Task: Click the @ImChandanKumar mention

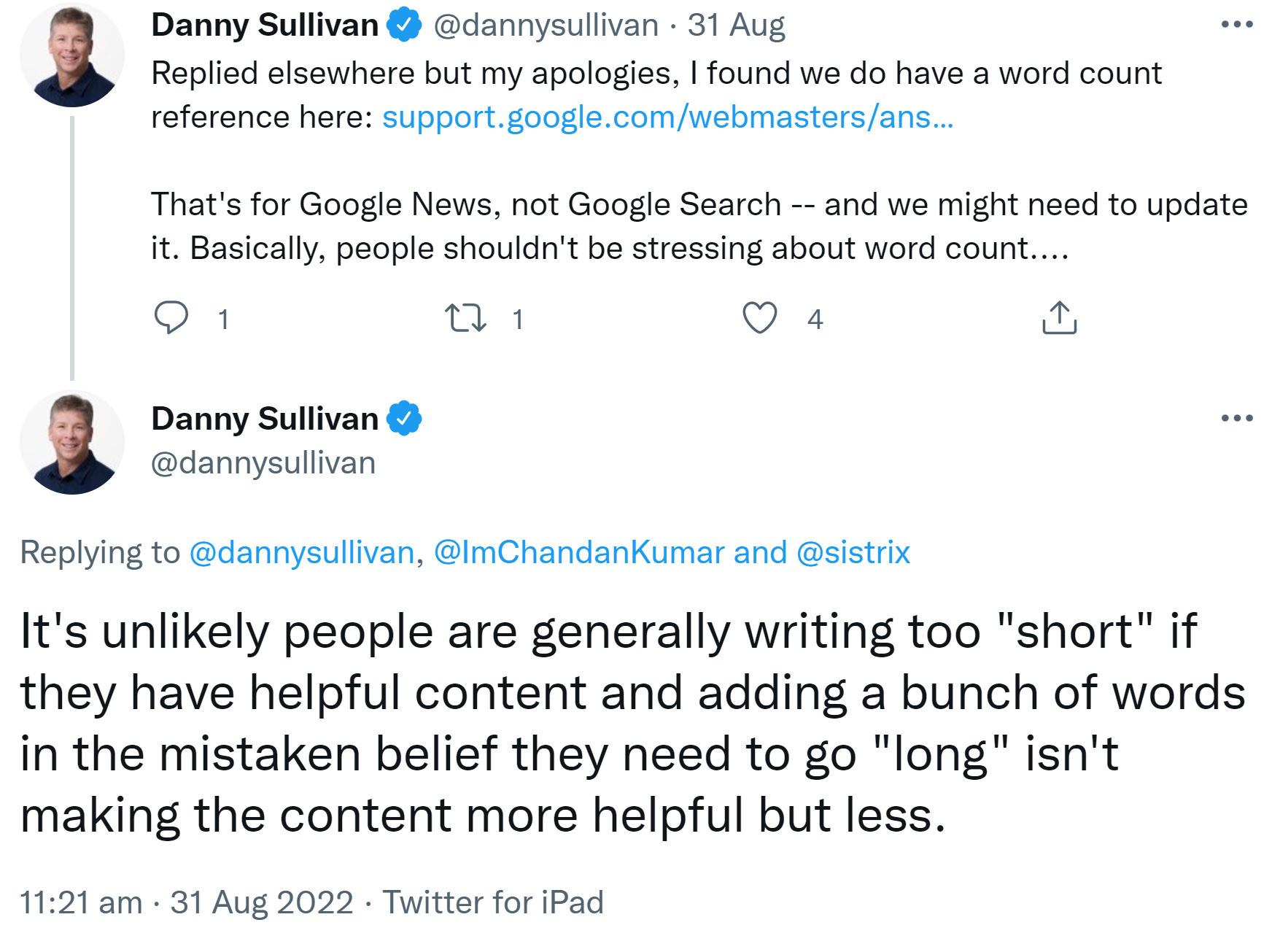Action: 578,552
